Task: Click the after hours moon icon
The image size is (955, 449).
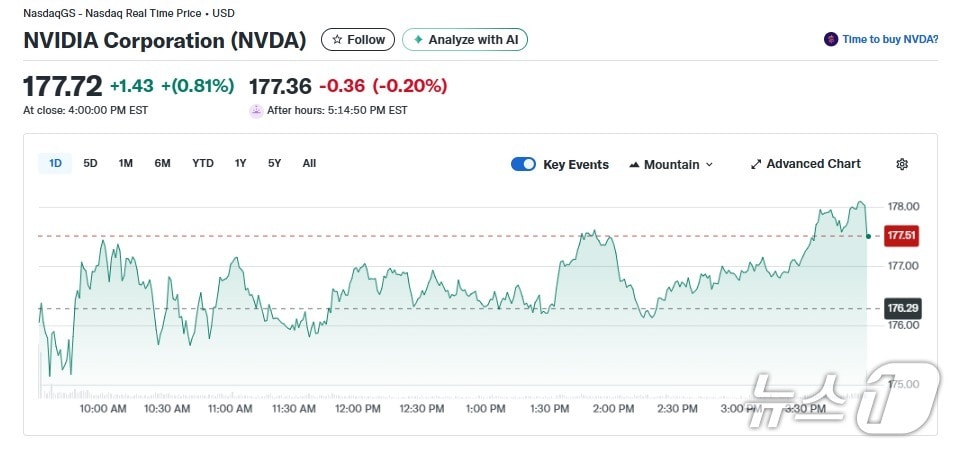Action: click(256, 110)
